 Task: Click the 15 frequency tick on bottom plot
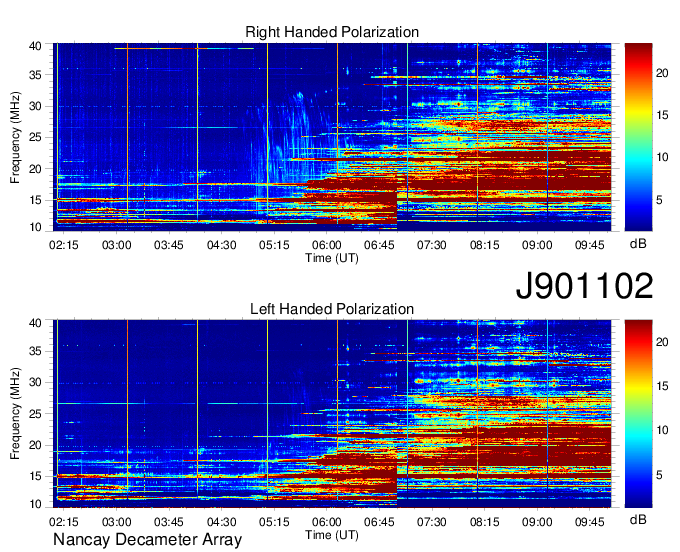coord(35,477)
